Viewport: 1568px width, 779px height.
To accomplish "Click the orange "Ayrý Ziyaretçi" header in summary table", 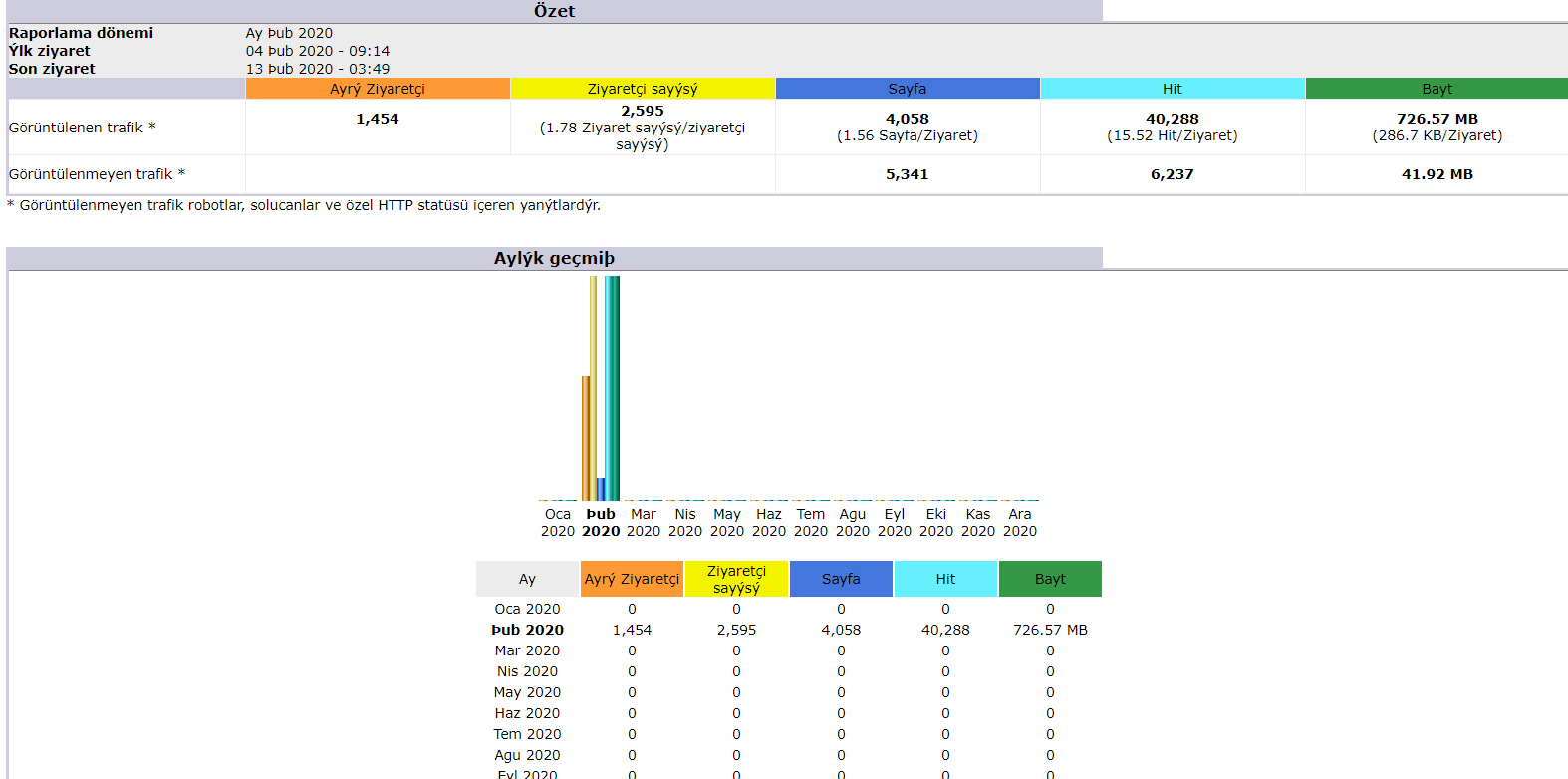I will click(x=378, y=89).
